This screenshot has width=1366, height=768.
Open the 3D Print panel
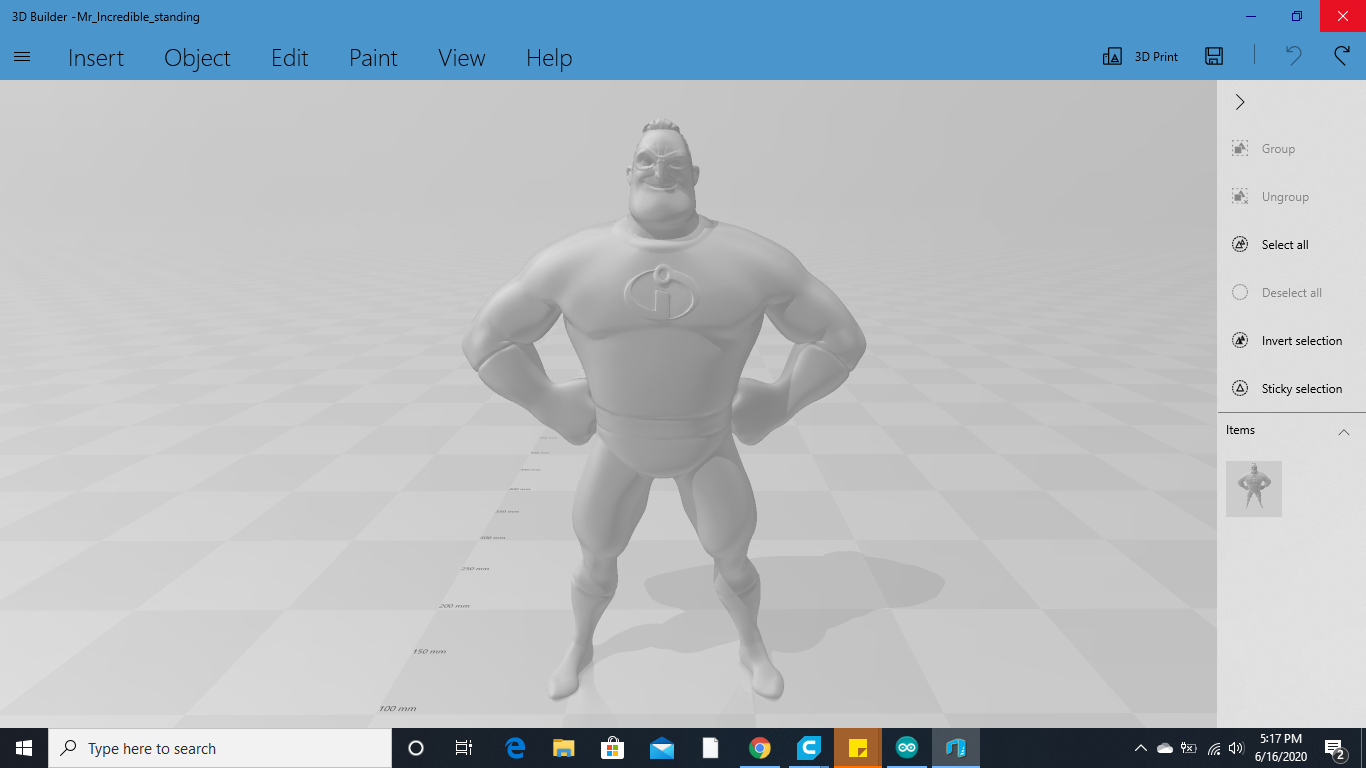coord(1139,56)
